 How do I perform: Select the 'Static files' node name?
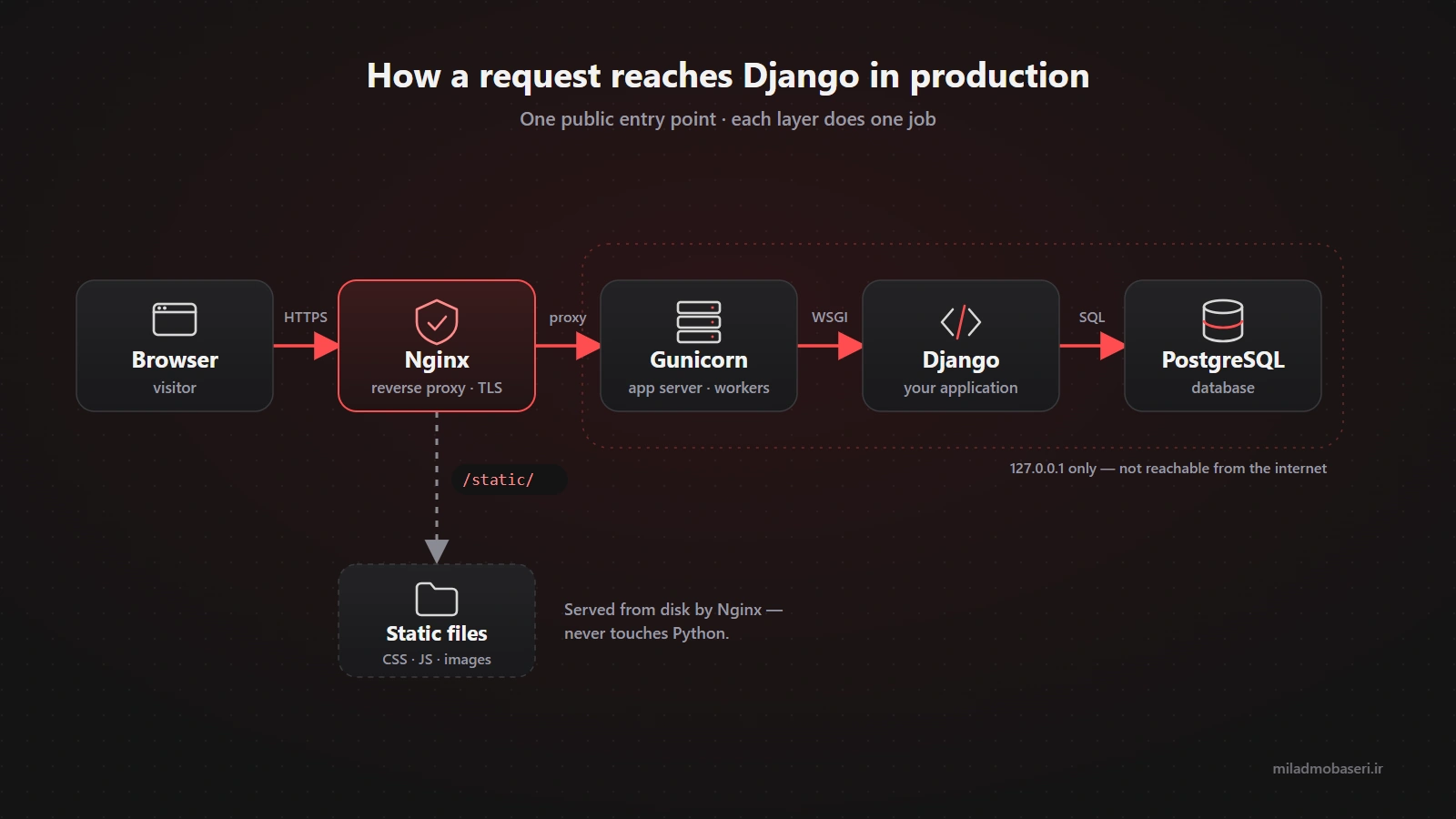437,633
